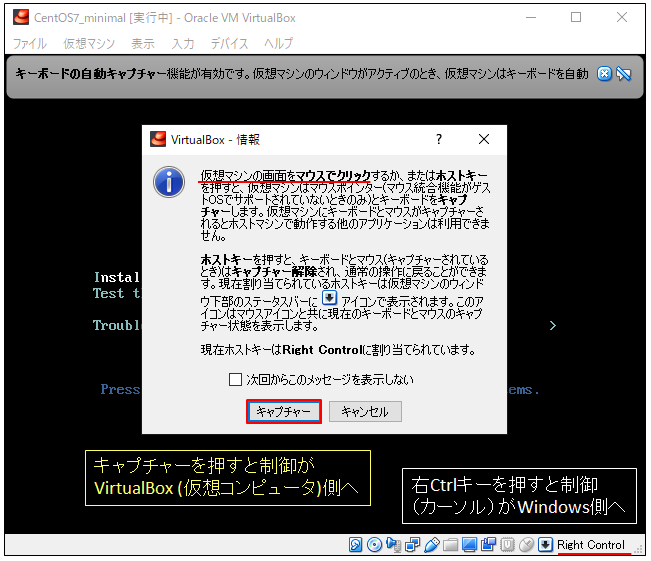
Task: Click the keyboard capture arrow icon
Action: coord(545,545)
